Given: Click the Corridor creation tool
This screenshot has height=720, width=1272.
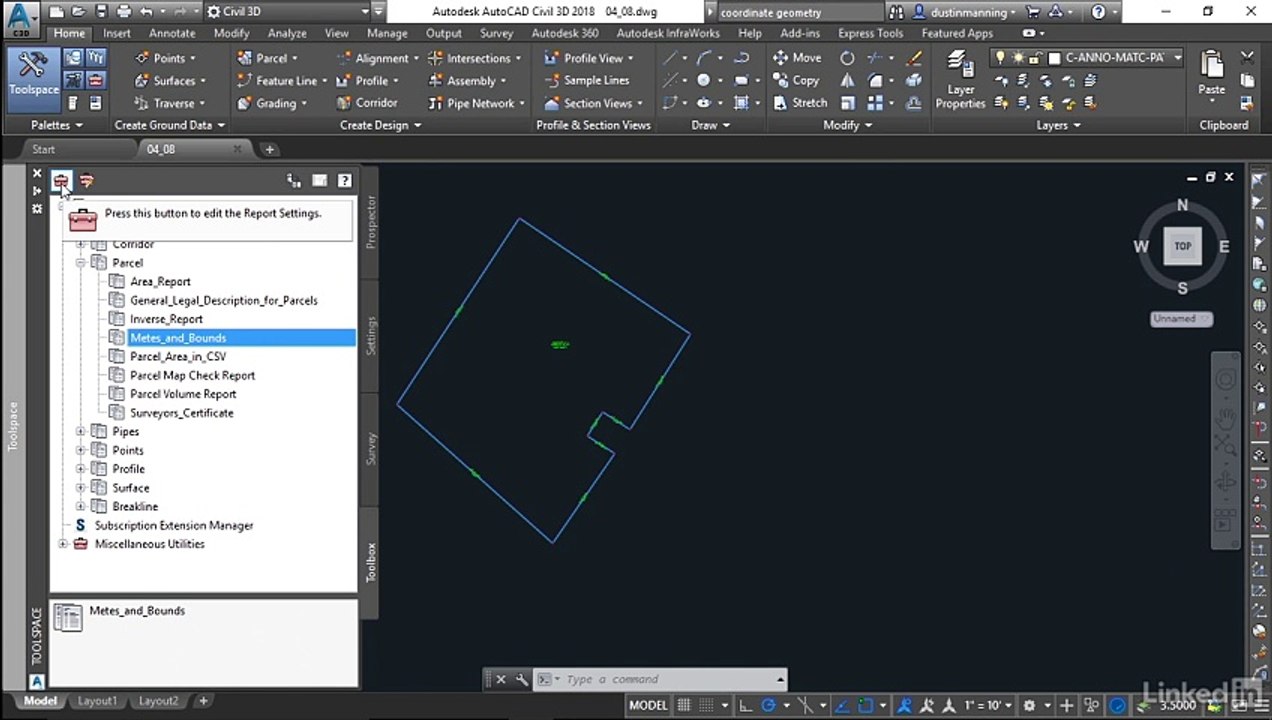Looking at the screenshot, I should [x=366, y=102].
